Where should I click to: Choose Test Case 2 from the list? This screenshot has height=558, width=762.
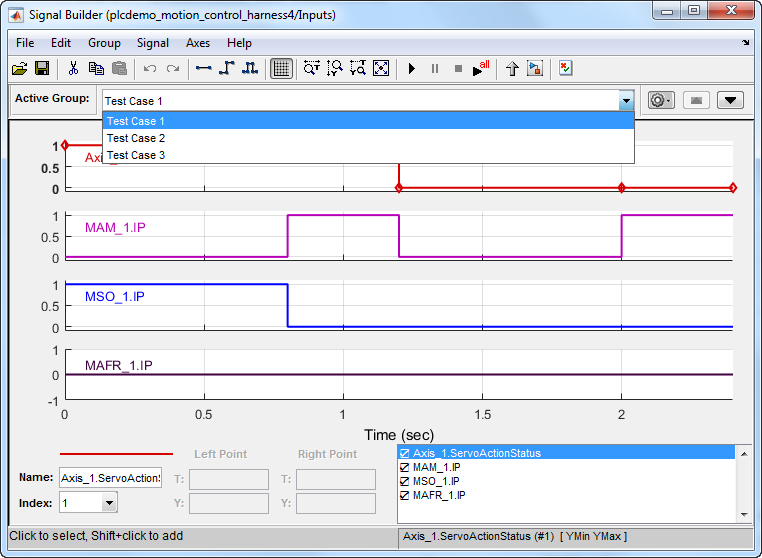[x=368, y=138]
